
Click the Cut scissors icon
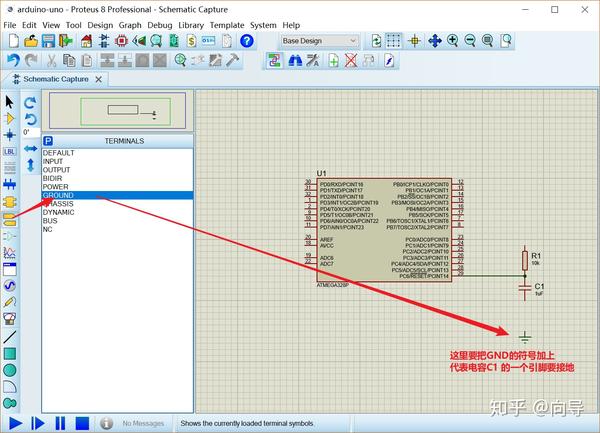click(x=52, y=60)
